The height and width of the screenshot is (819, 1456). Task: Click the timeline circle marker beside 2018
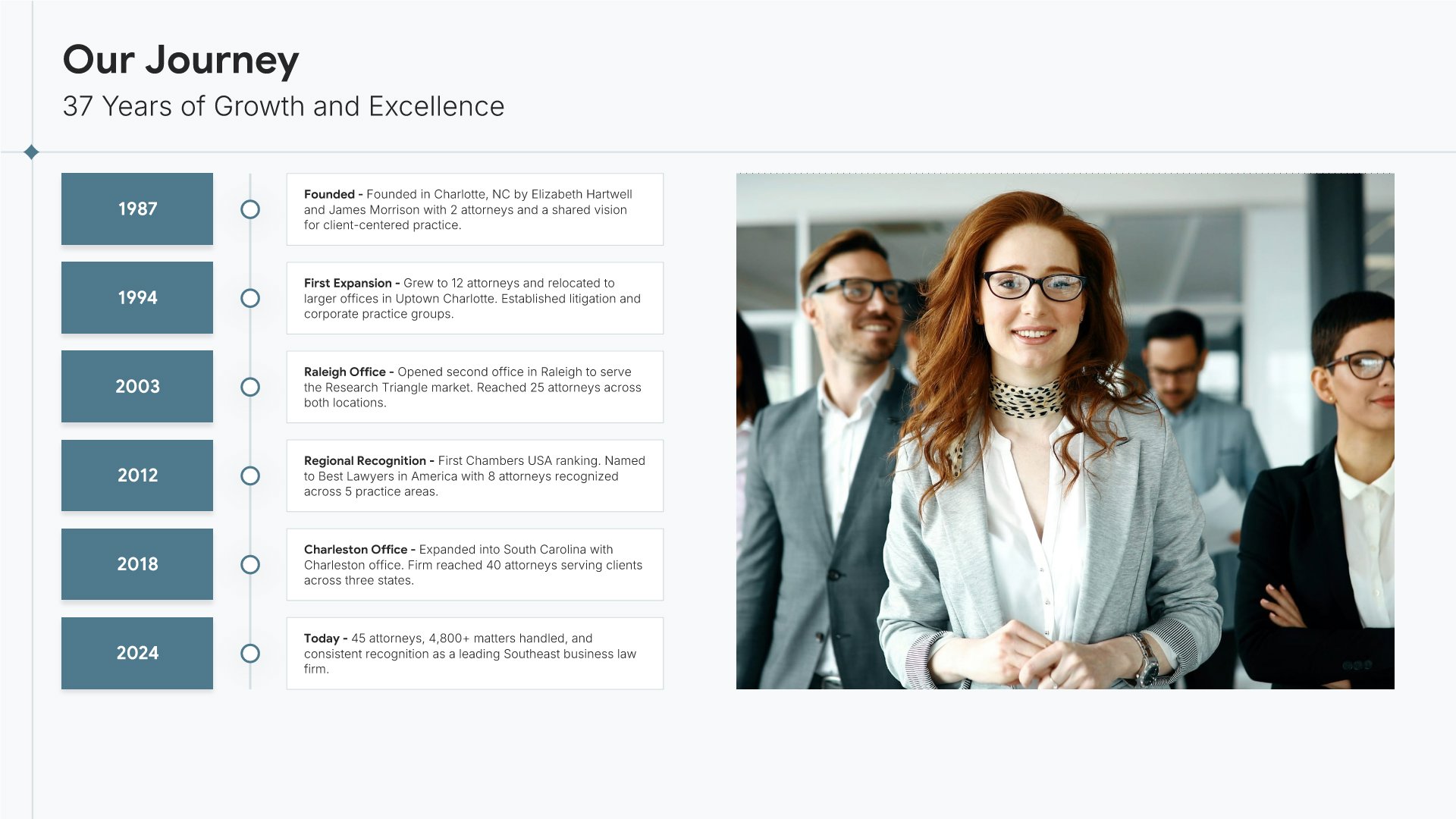coord(250,564)
